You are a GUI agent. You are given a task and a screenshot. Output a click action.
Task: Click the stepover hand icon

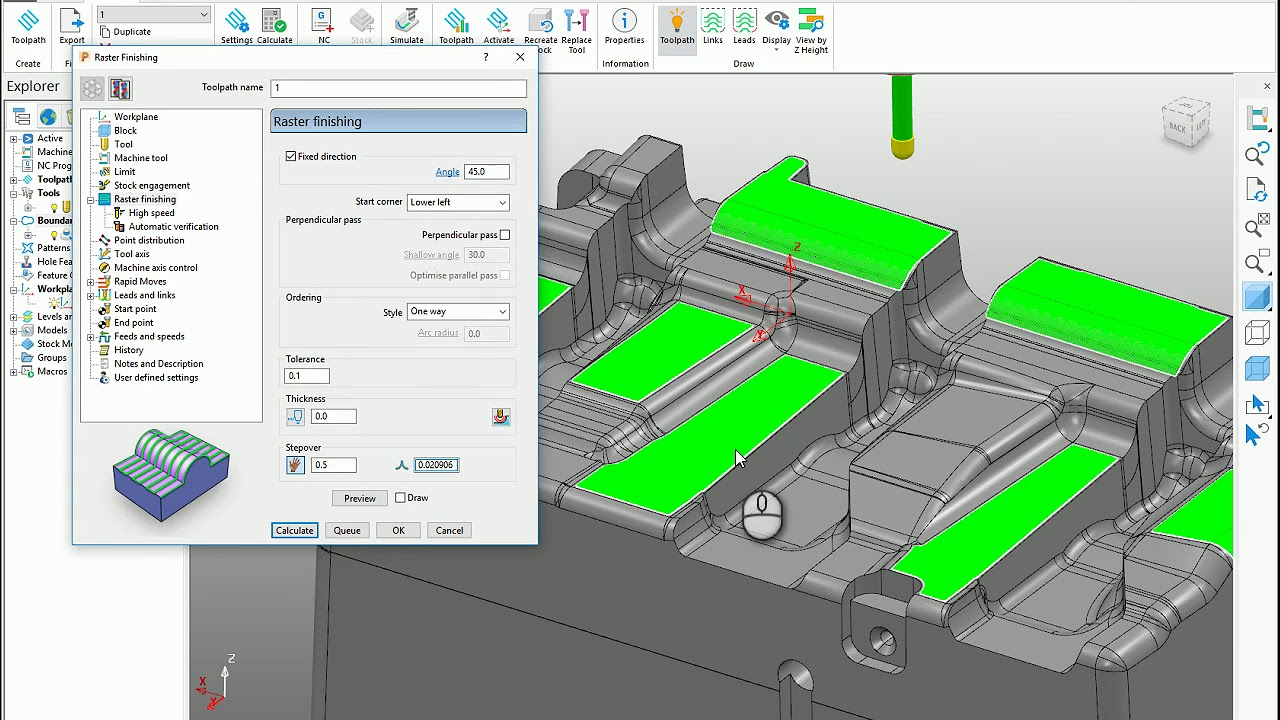[x=295, y=465]
